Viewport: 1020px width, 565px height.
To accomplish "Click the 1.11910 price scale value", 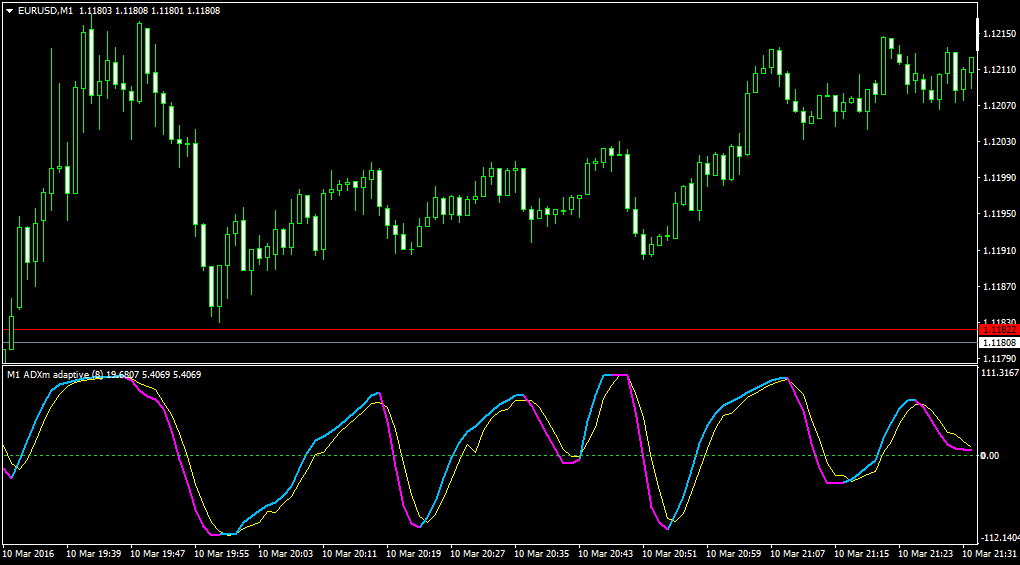I will coord(1000,250).
